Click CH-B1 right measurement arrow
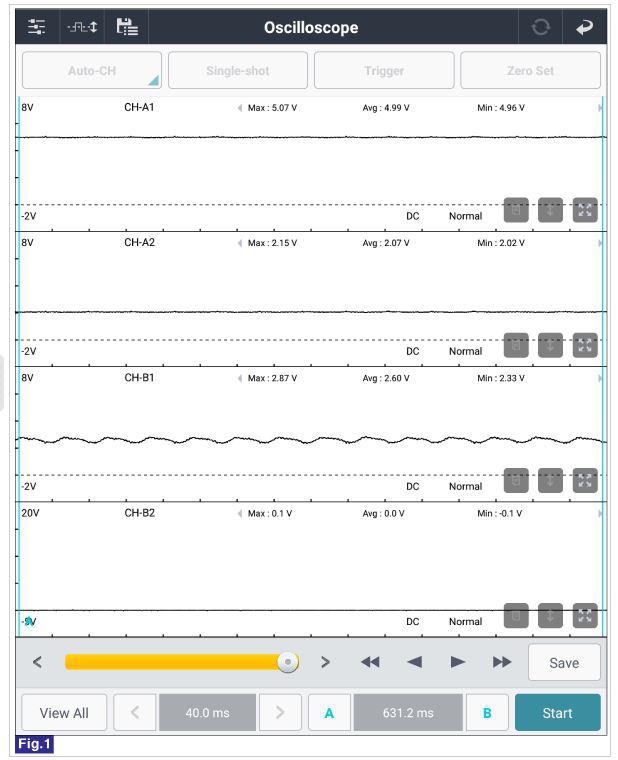The height and width of the screenshot is (760, 618). [x=600, y=378]
